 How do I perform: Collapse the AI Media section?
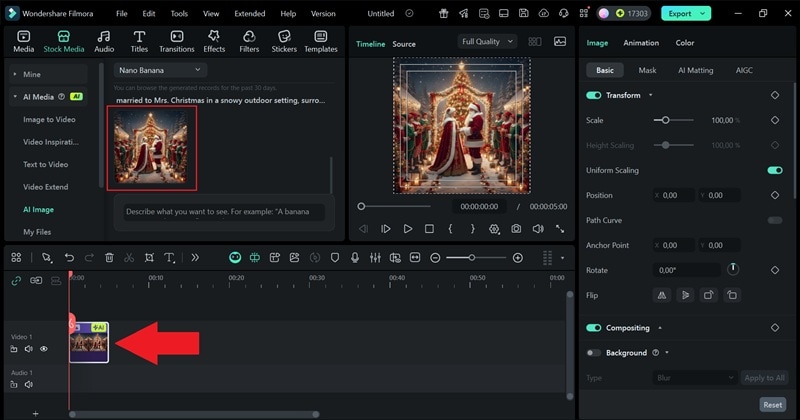click(x=15, y=96)
